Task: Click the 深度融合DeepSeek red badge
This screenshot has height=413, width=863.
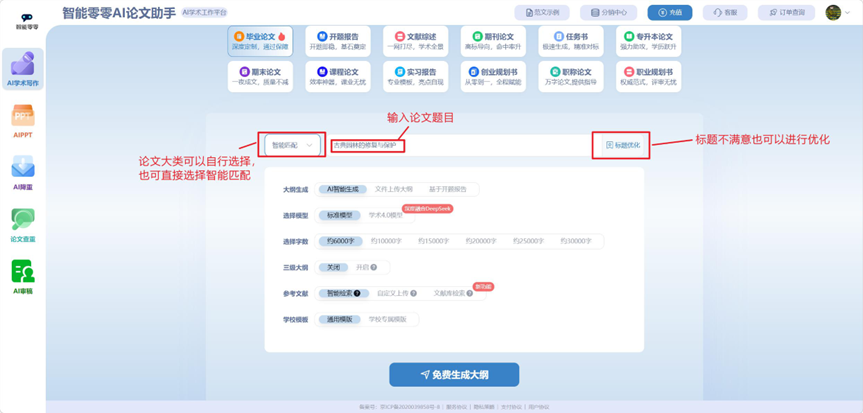Action: (x=428, y=209)
